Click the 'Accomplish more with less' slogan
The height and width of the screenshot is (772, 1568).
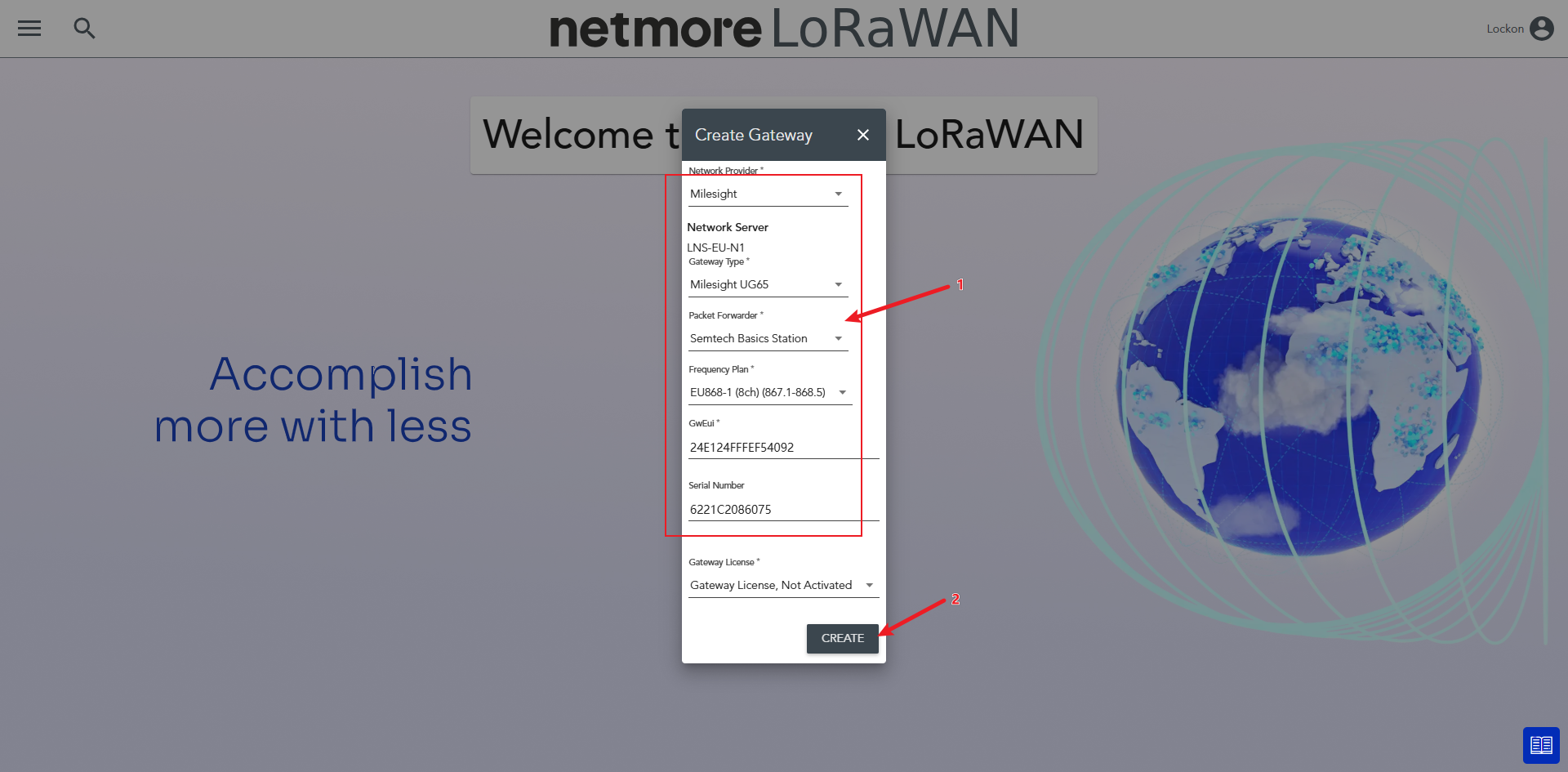pyautogui.click(x=314, y=400)
